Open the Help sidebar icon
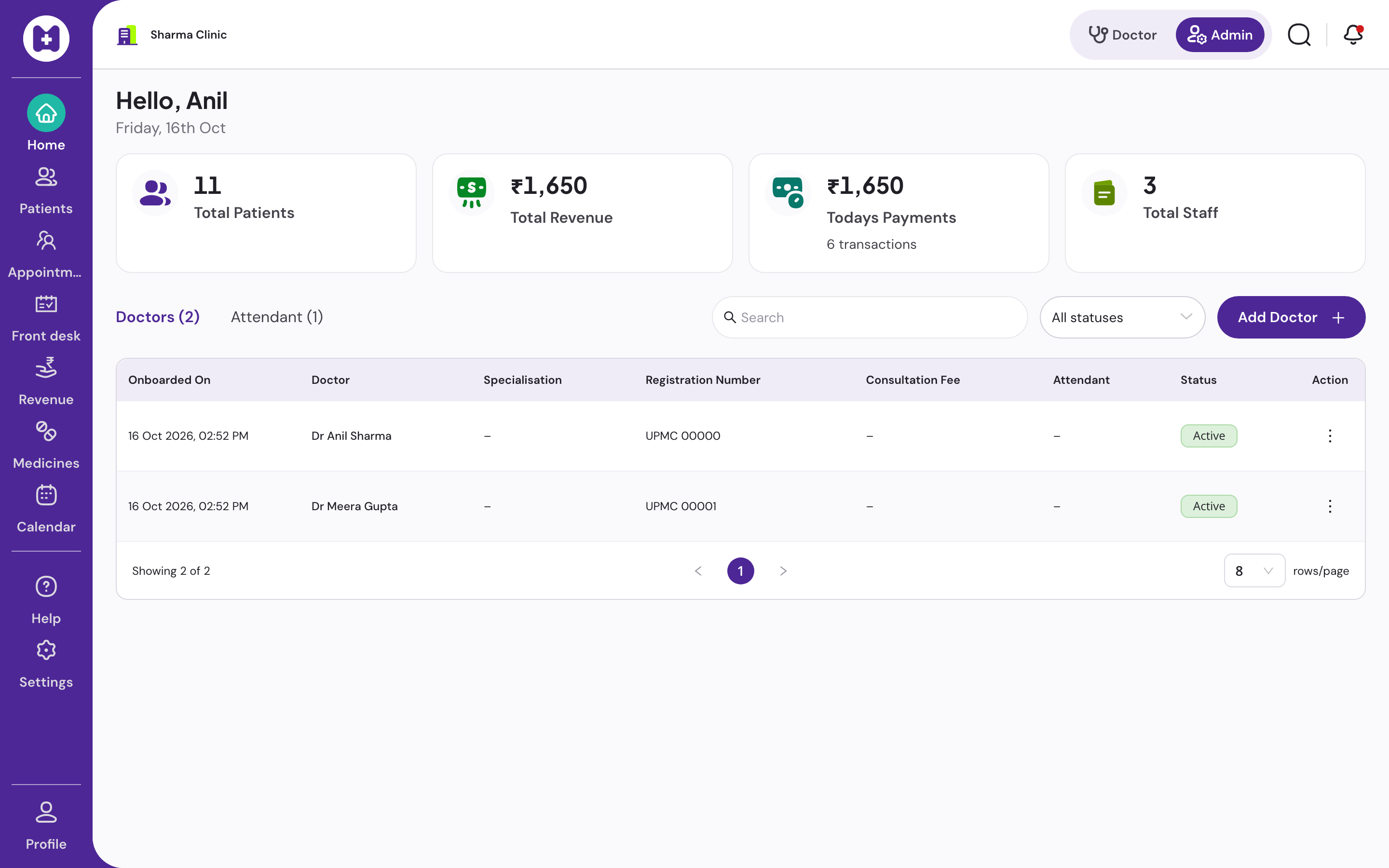This screenshot has width=1389, height=868. pos(46,587)
